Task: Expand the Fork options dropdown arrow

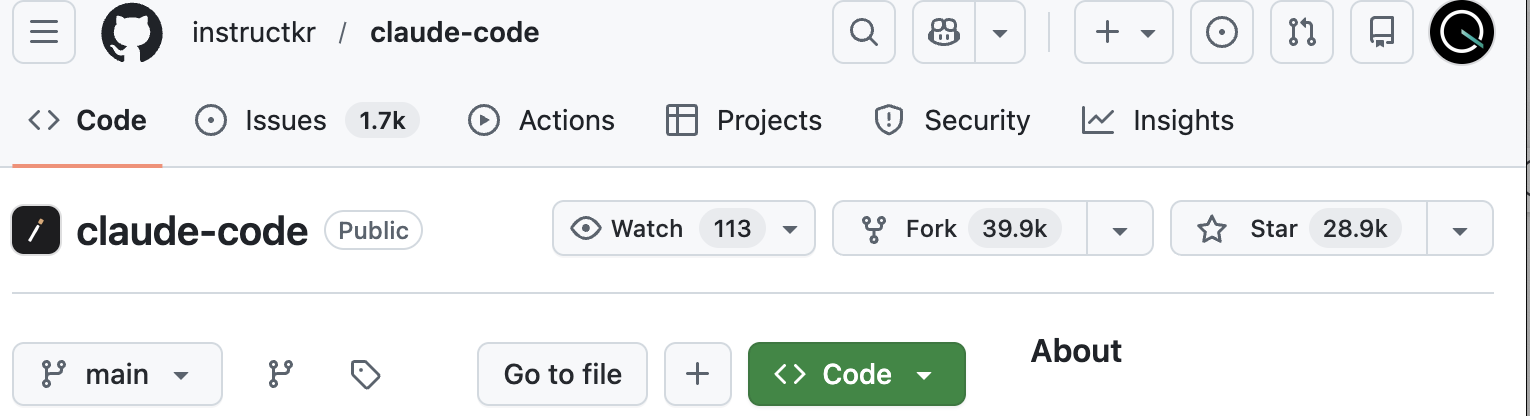Action: point(1120,229)
